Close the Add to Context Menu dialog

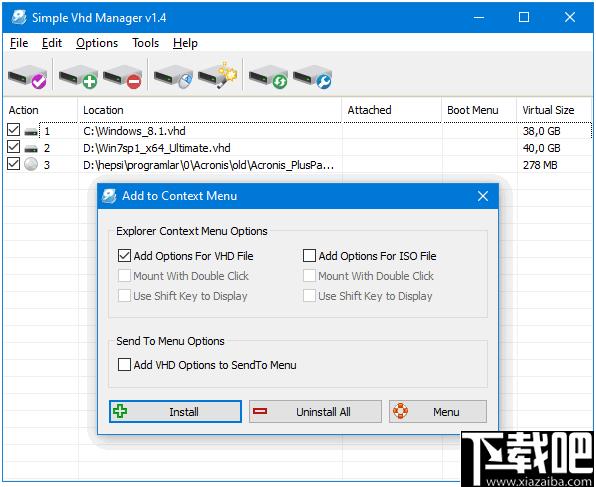pos(483,196)
